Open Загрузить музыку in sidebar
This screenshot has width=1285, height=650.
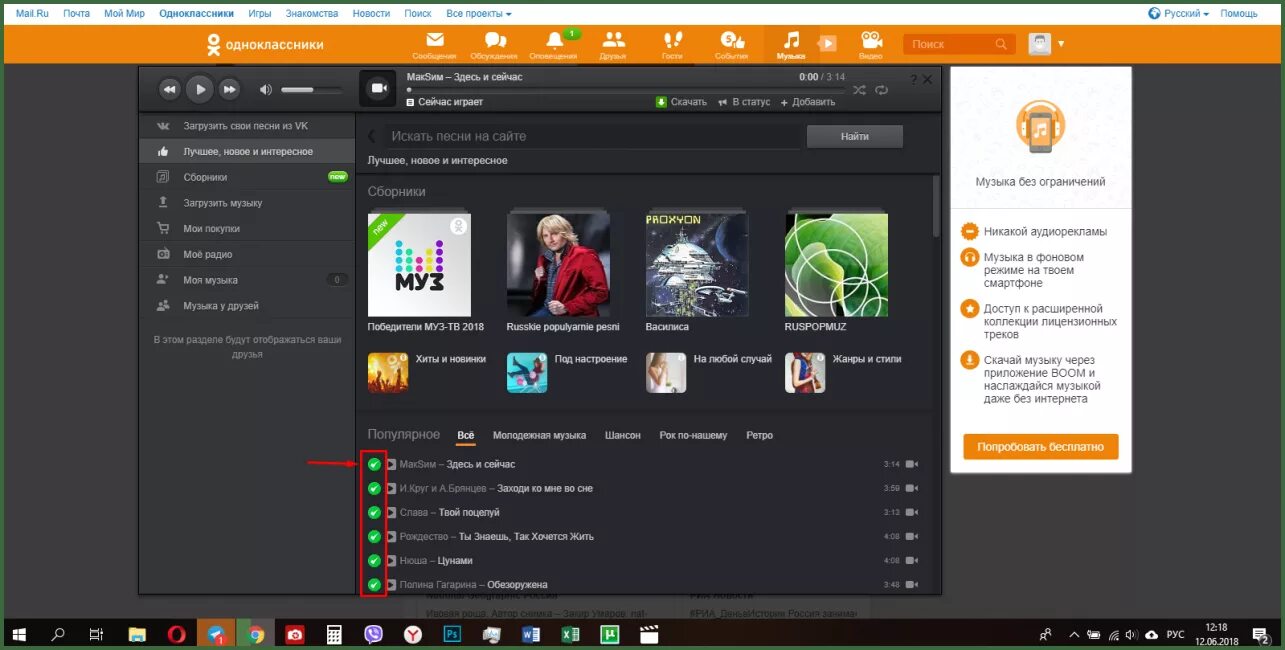247,203
